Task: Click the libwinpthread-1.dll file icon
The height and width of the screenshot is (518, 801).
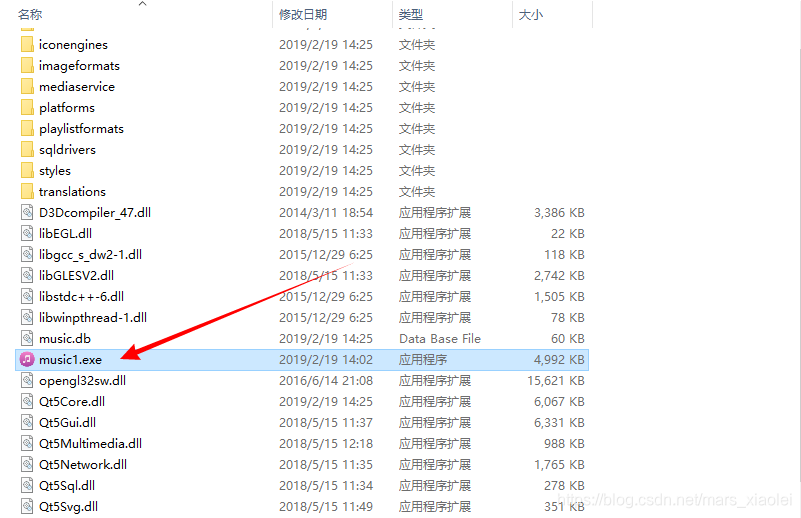Action: (27, 317)
